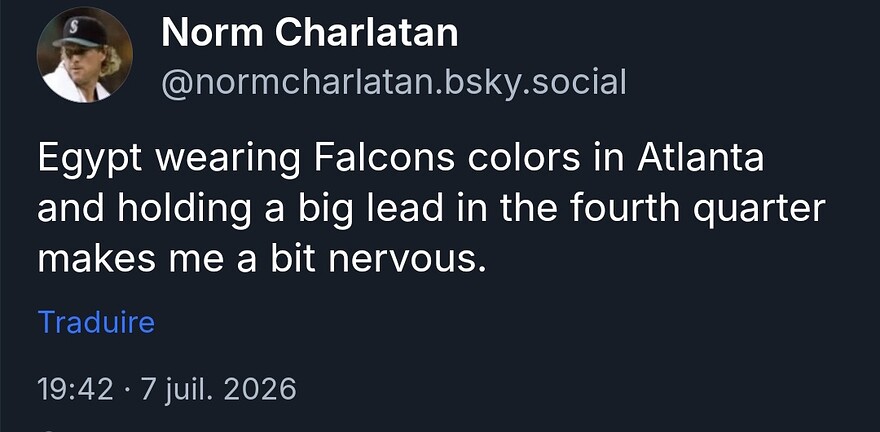Click the Traduire translate link
The height and width of the screenshot is (432, 880).
click(x=97, y=322)
